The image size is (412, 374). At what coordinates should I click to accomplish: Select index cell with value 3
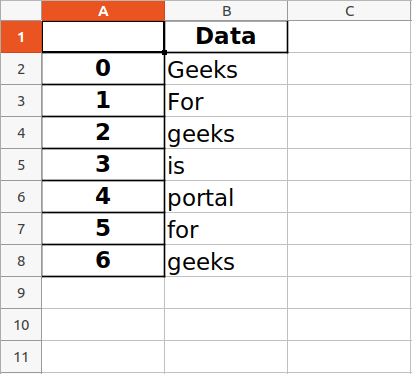coord(103,165)
